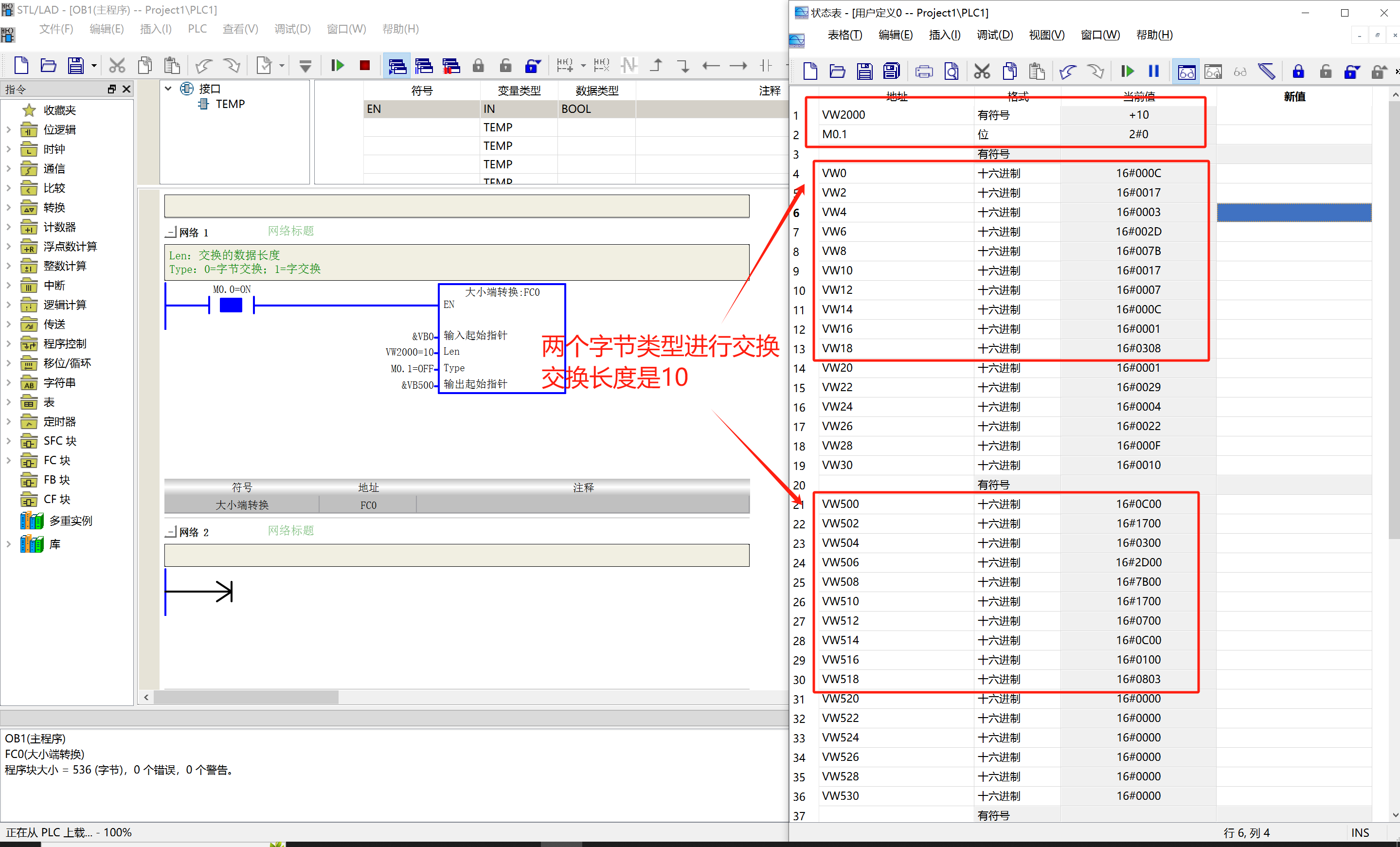The width and height of the screenshot is (1400, 847).
Task: Click the VW2000 address cell
Action: 896,115
